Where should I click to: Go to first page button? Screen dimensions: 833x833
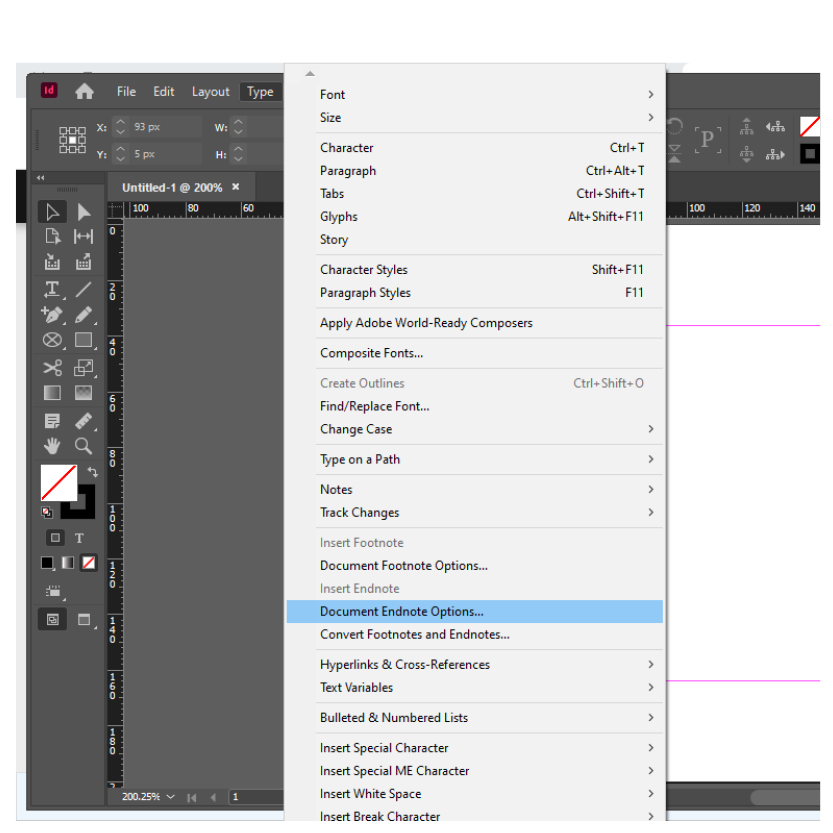[192, 797]
